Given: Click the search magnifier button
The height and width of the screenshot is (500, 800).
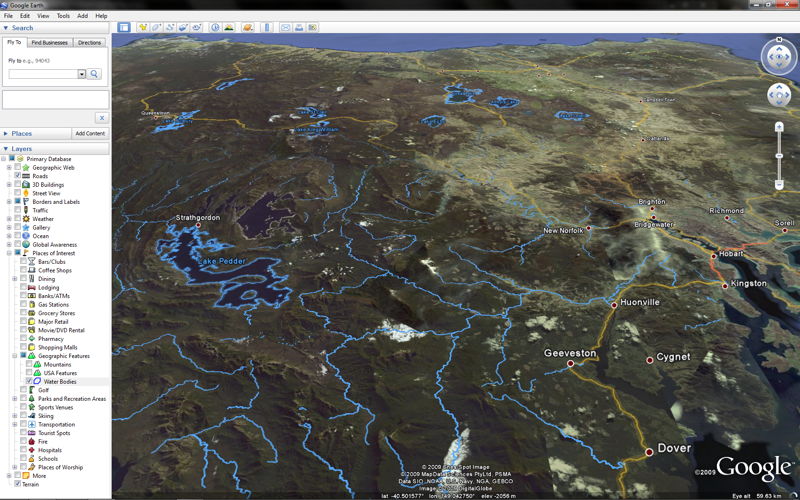Looking at the screenshot, I should pyautogui.click(x=94, y=74).
